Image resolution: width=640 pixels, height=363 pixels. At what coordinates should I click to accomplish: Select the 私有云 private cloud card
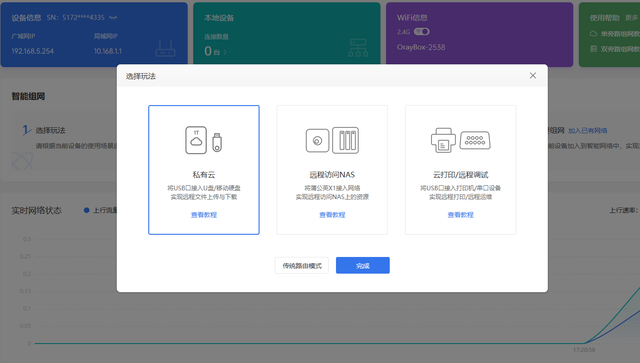tap(204, 170)
